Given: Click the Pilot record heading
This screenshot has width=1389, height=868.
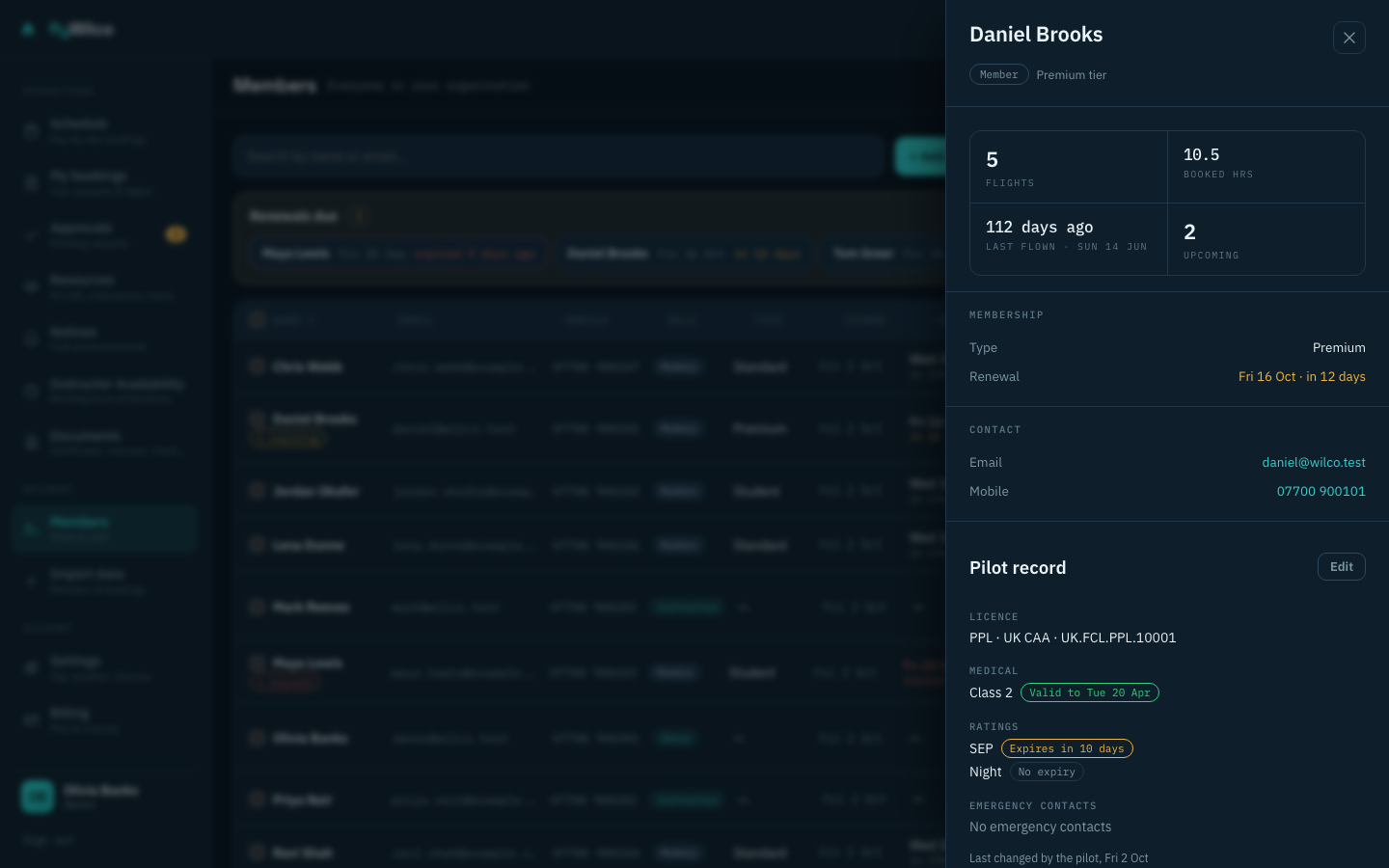Looking at the screenshot, I should click(1018, 568).
